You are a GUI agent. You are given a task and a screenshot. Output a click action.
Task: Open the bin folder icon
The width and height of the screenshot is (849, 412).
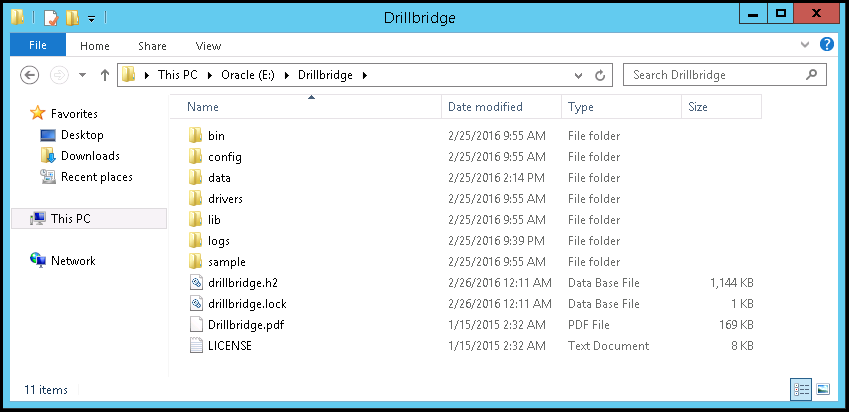click(195, 135)
